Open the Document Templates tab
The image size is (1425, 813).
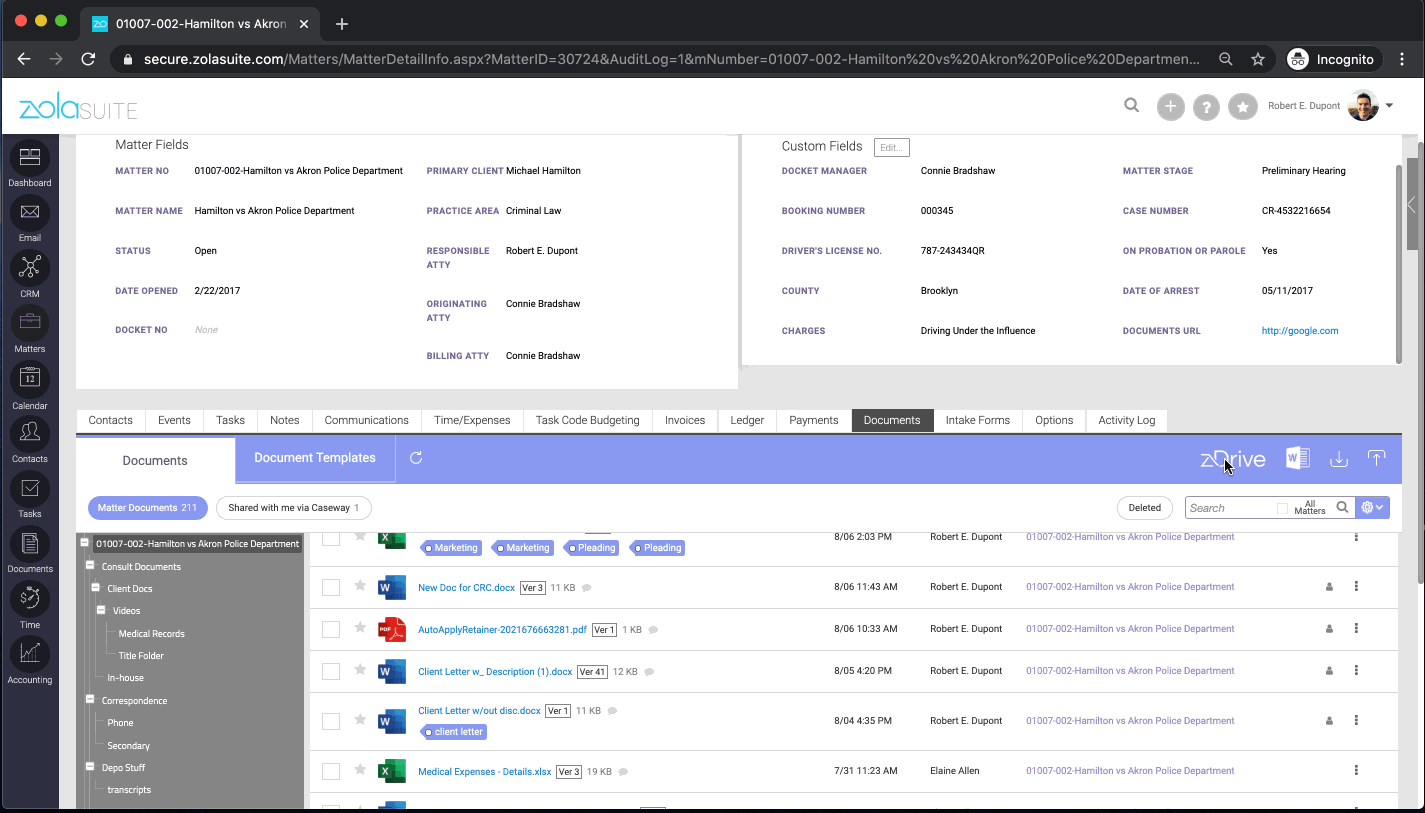point(315,458)
